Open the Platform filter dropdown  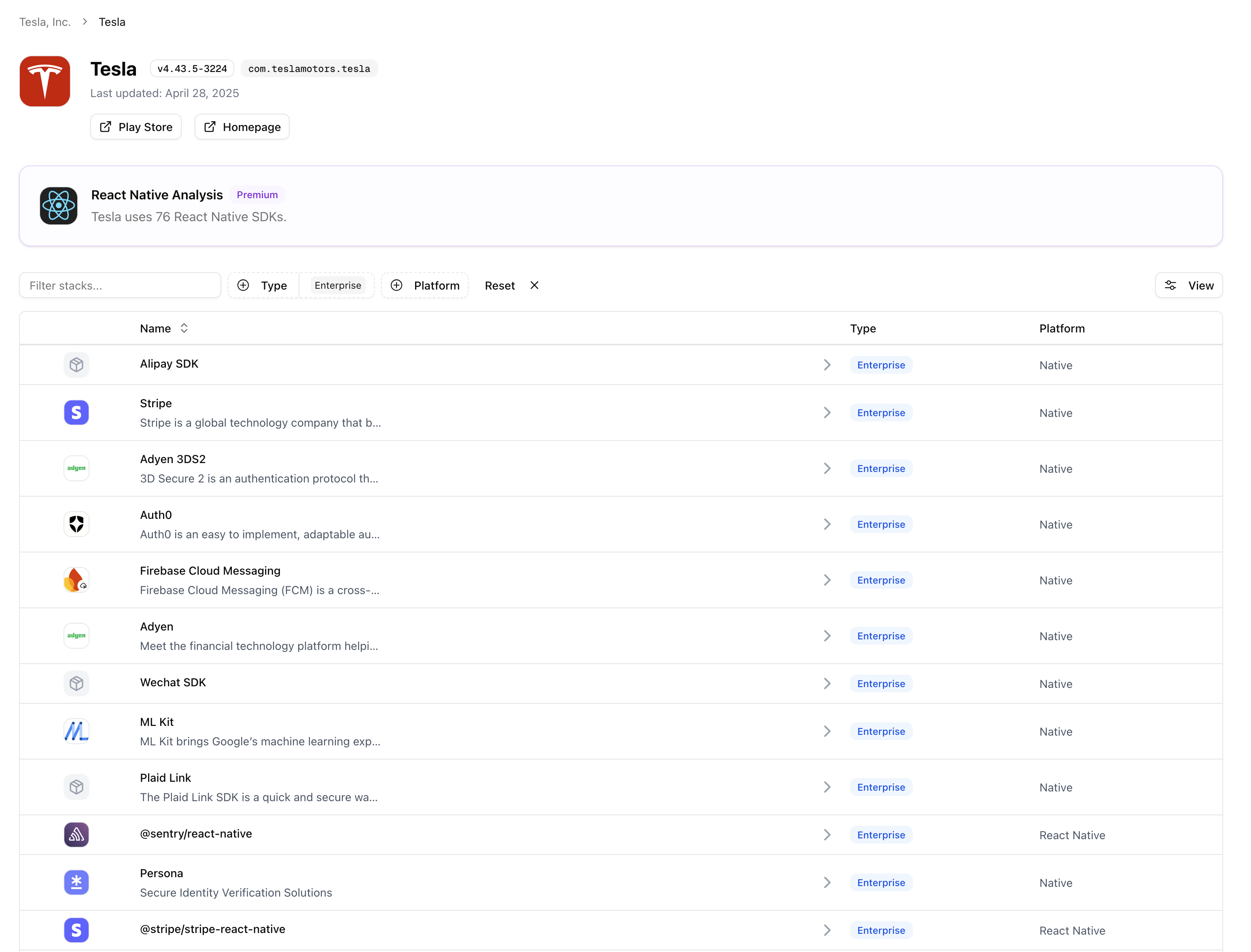(425, 286)
